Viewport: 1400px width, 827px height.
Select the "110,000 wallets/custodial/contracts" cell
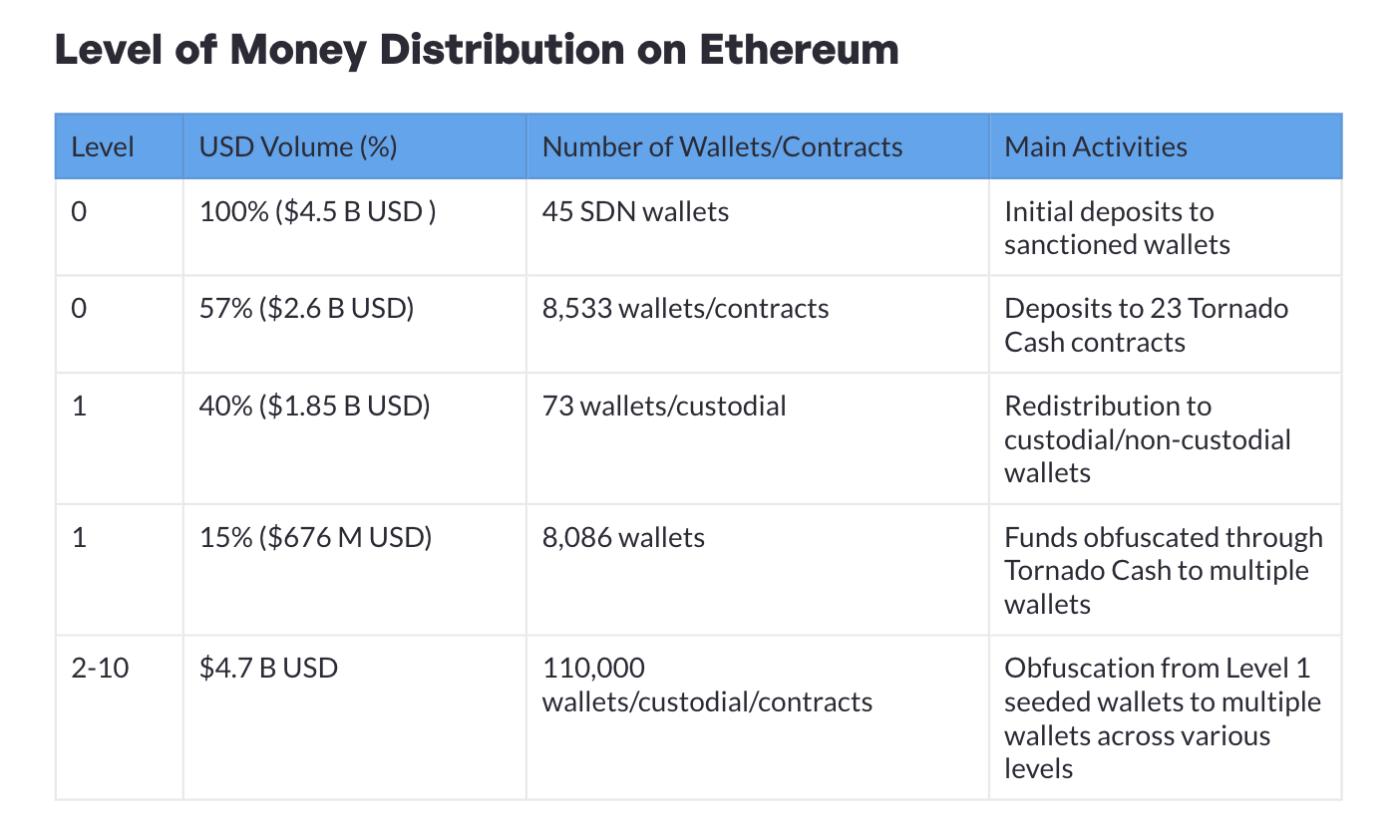point(706,684)
